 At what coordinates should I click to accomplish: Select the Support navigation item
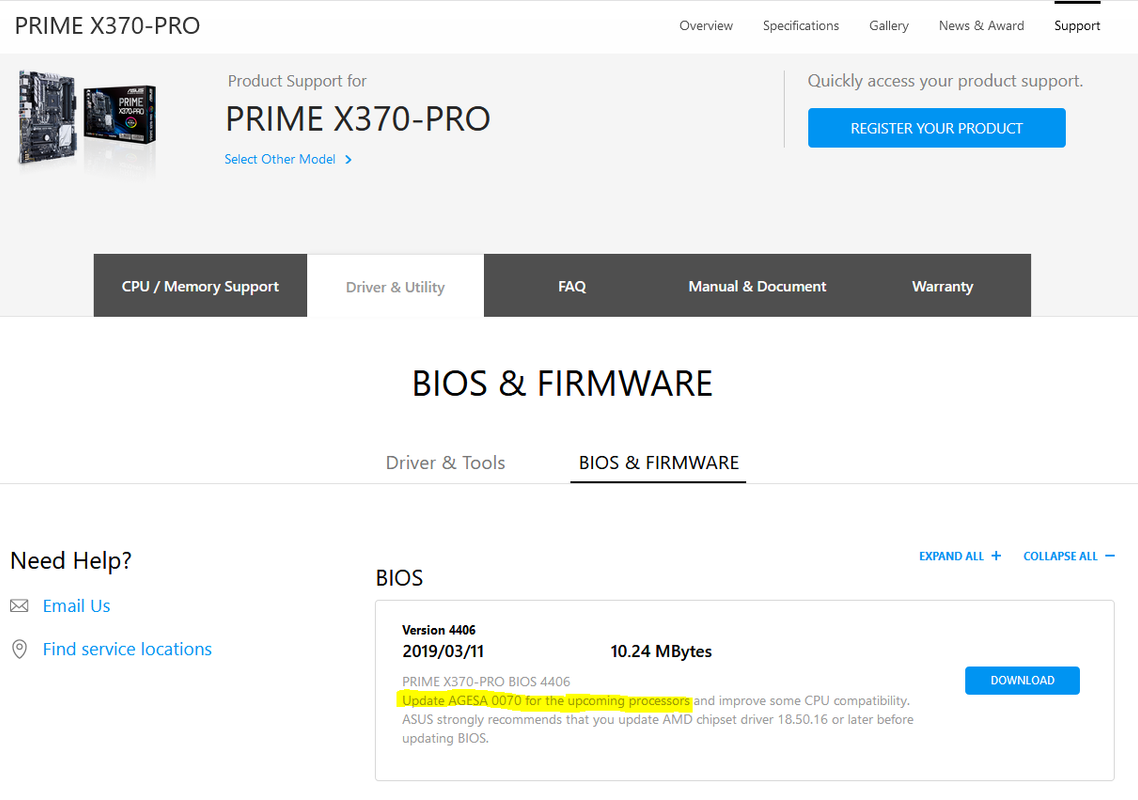tap(1077, 25)
